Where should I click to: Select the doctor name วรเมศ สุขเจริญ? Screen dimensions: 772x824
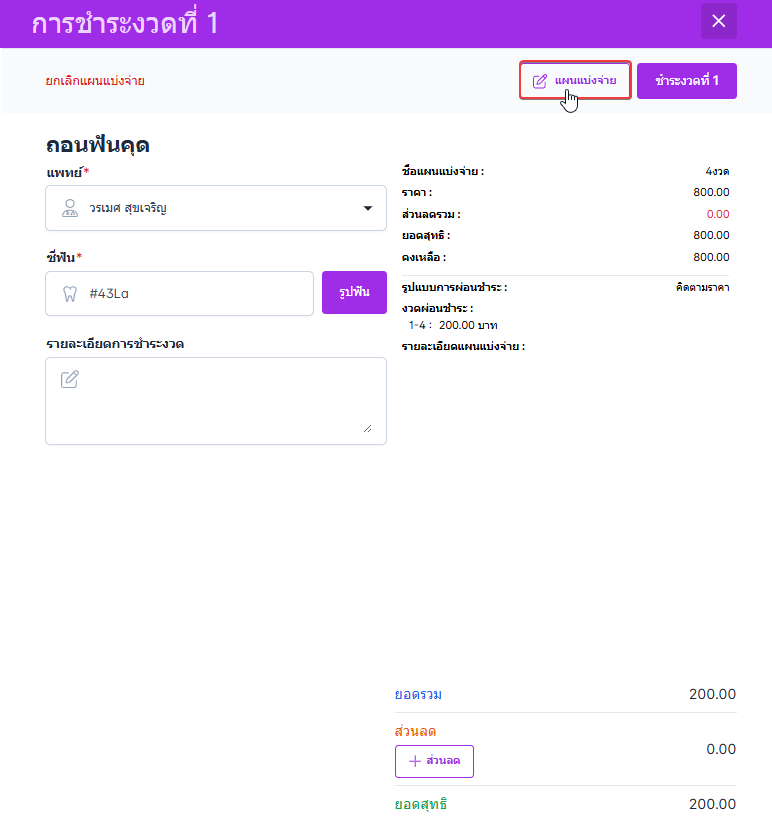point(128,208)
